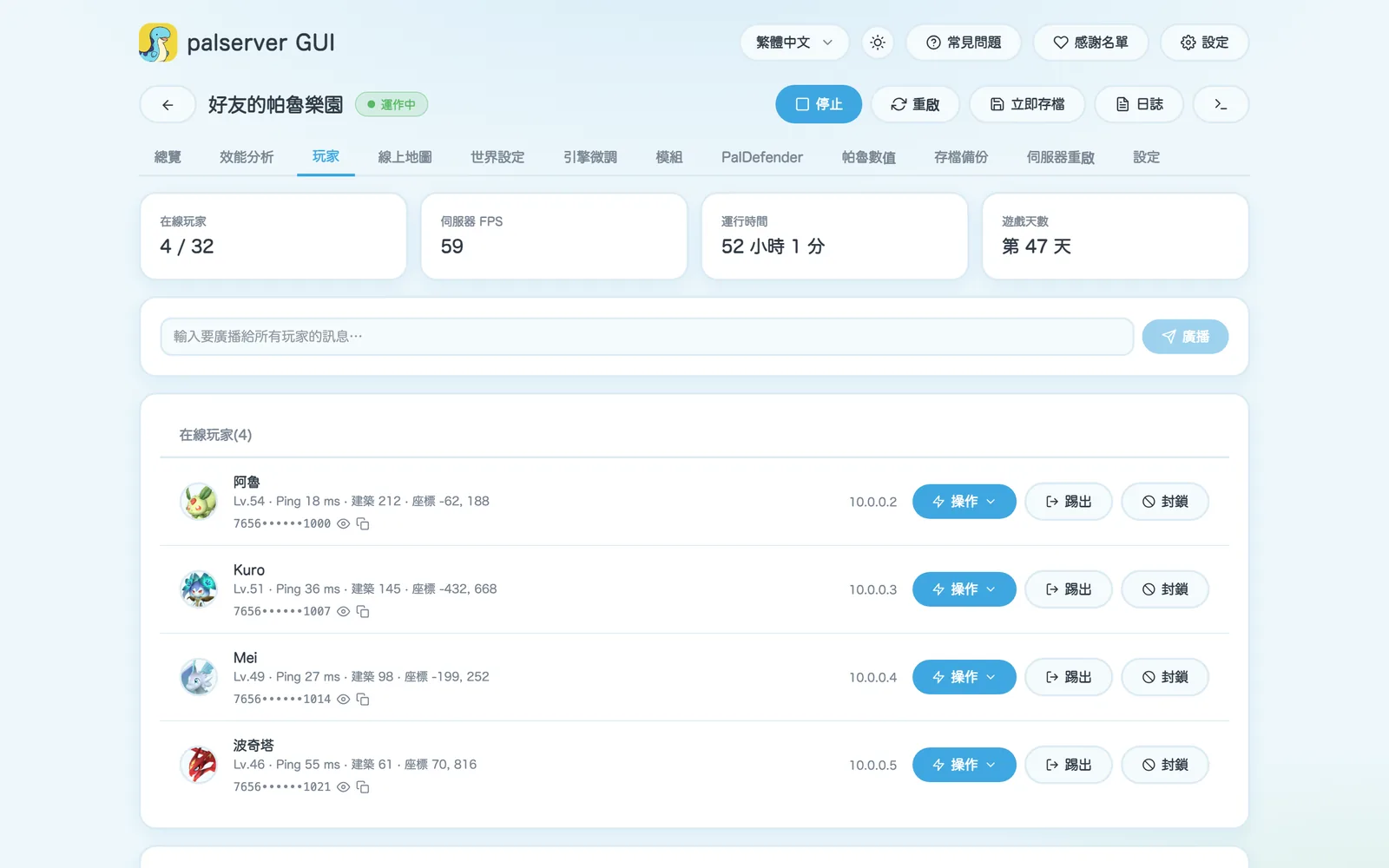
Task: Switch to the 總覽 tab
Action: pyautogui.click(x=168, y=157)
